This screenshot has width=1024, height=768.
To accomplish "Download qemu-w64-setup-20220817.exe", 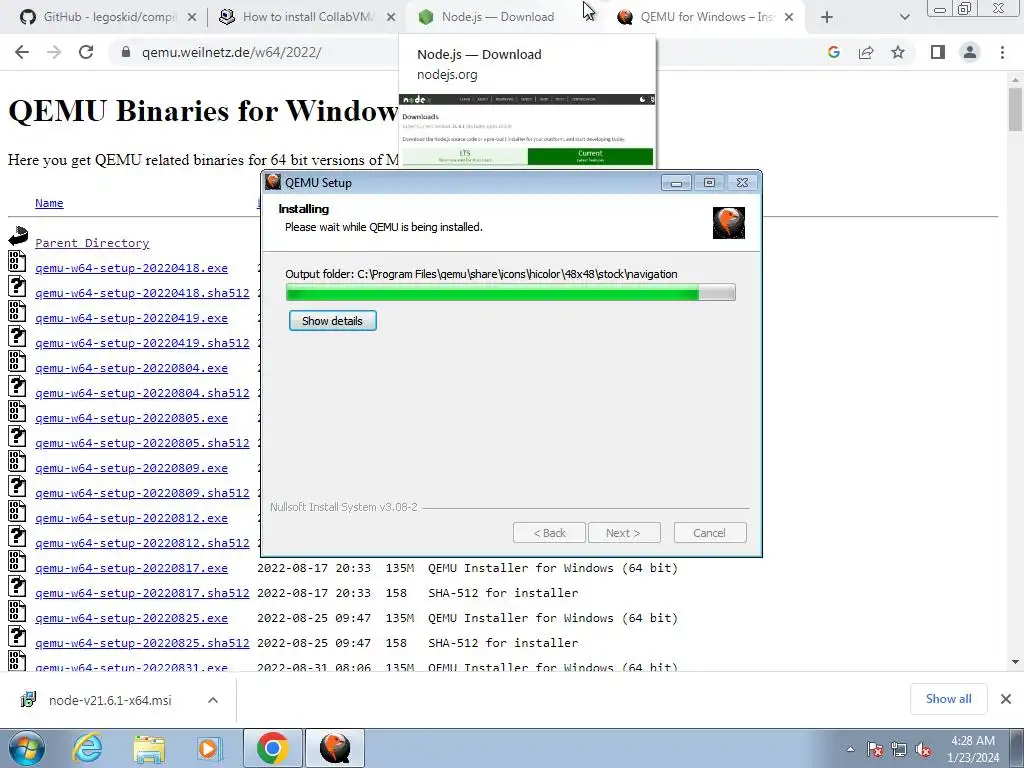I will pos(131,568).
